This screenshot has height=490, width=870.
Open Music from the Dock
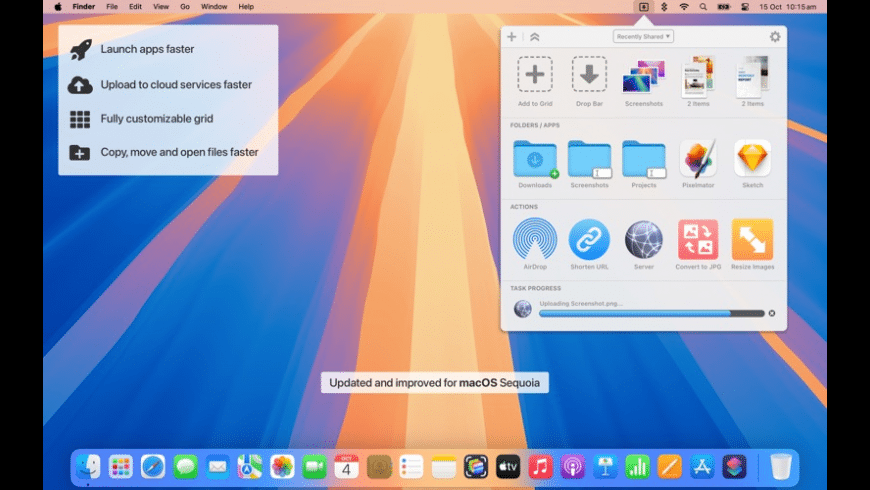tap(540, 466)
